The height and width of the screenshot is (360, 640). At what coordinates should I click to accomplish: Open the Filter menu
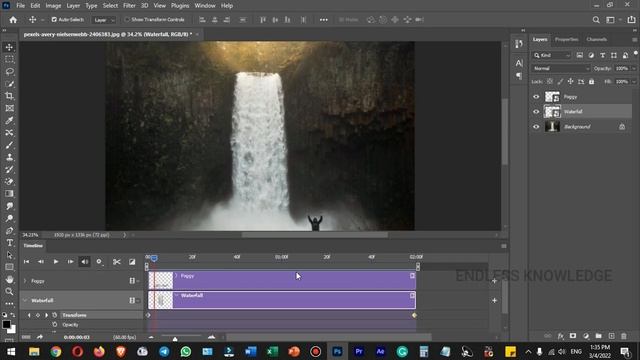pyautogui.click(x=129, y=6)
